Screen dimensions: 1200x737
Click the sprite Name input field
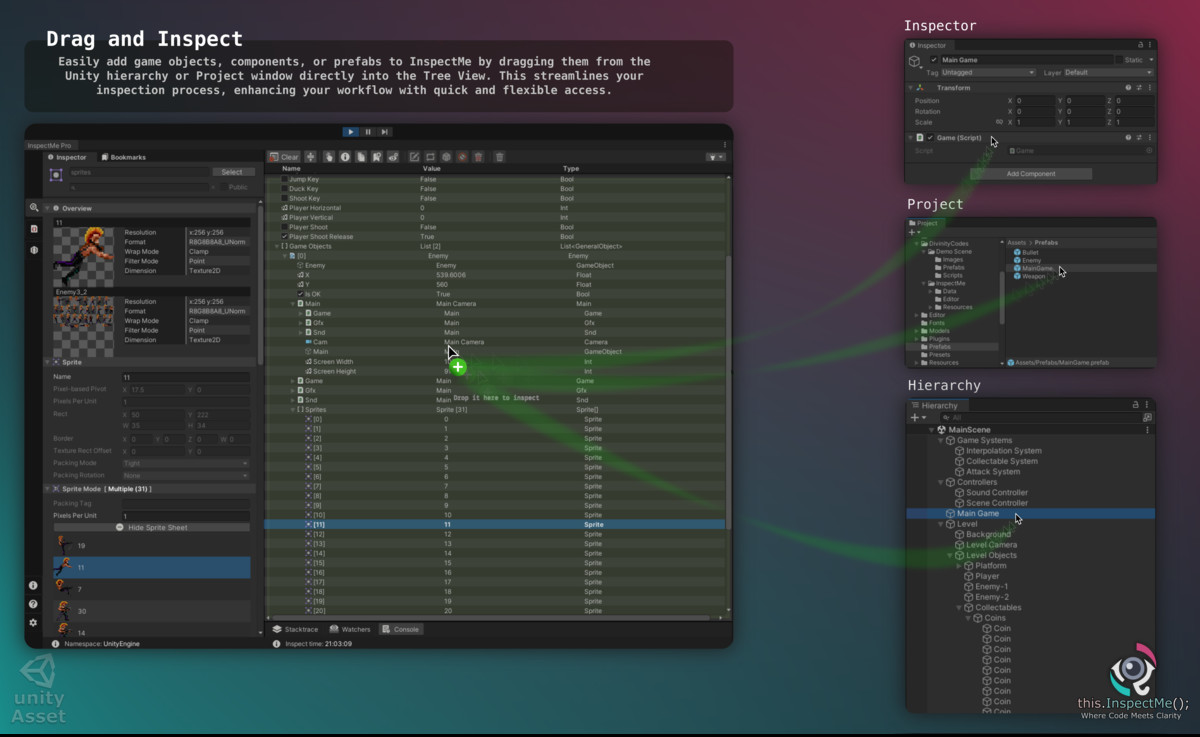(x=185, y=377)
